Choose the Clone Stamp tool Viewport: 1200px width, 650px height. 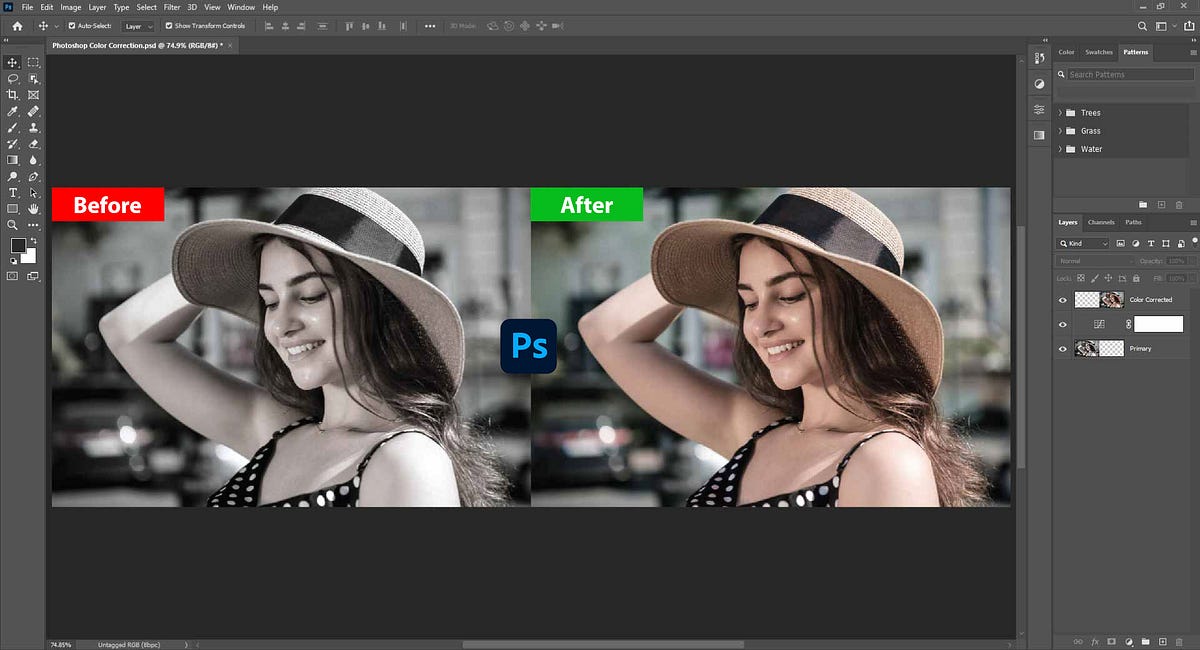click(x=33, y=127)
